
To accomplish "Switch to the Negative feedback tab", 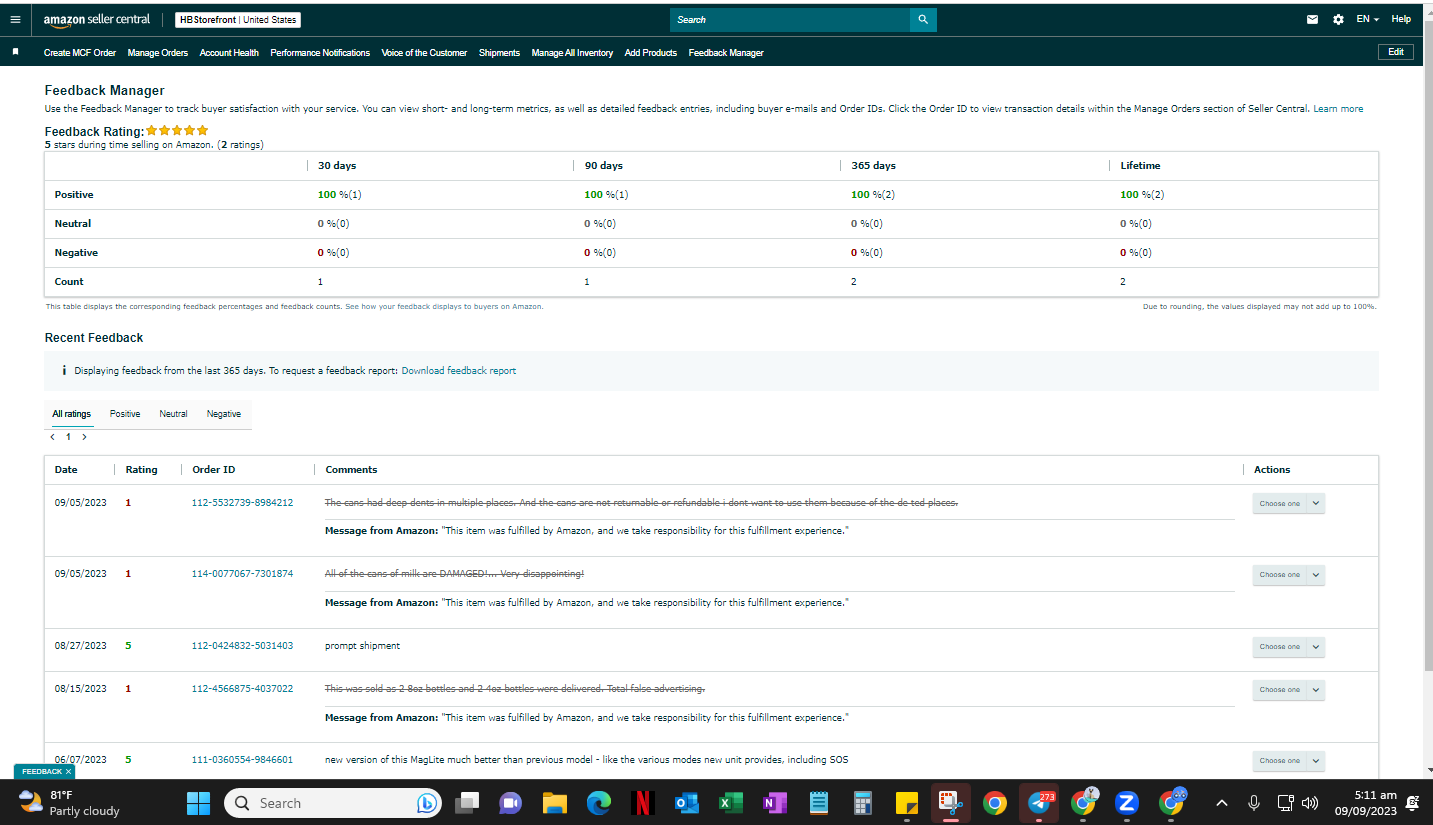I will [x=224, y=414].
